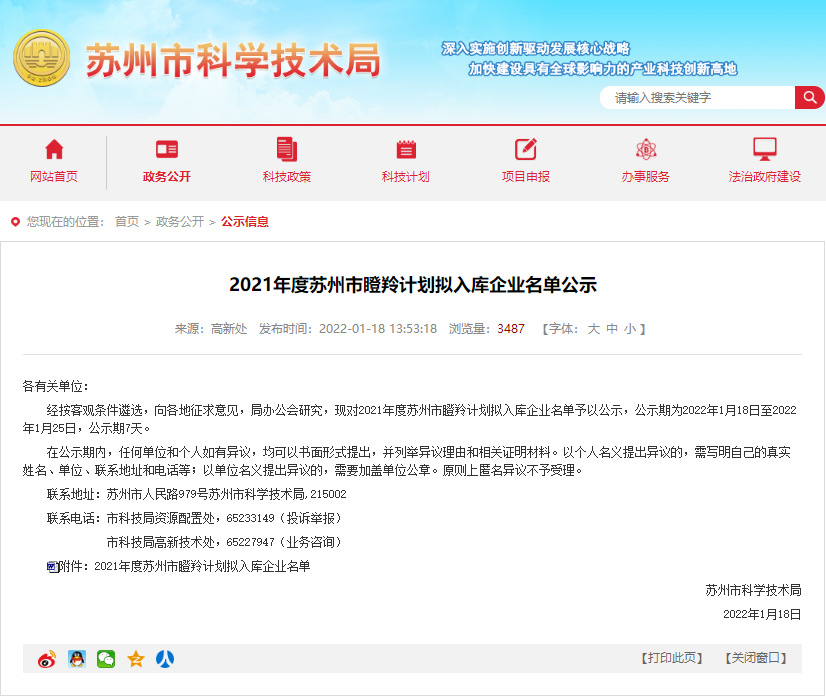This screenshot has width=826, height=700.
Task: Open the 科技计划 section
Action: point(405,162)
